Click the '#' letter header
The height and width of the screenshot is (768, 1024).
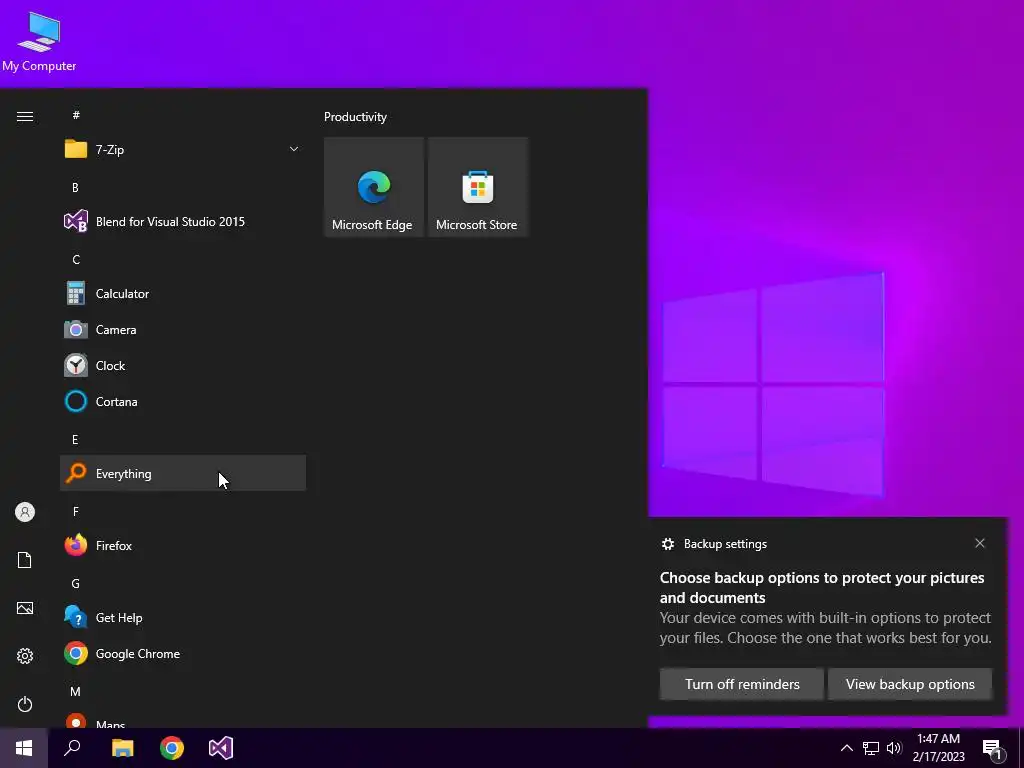pyautogui.click(x=76, y=115)
